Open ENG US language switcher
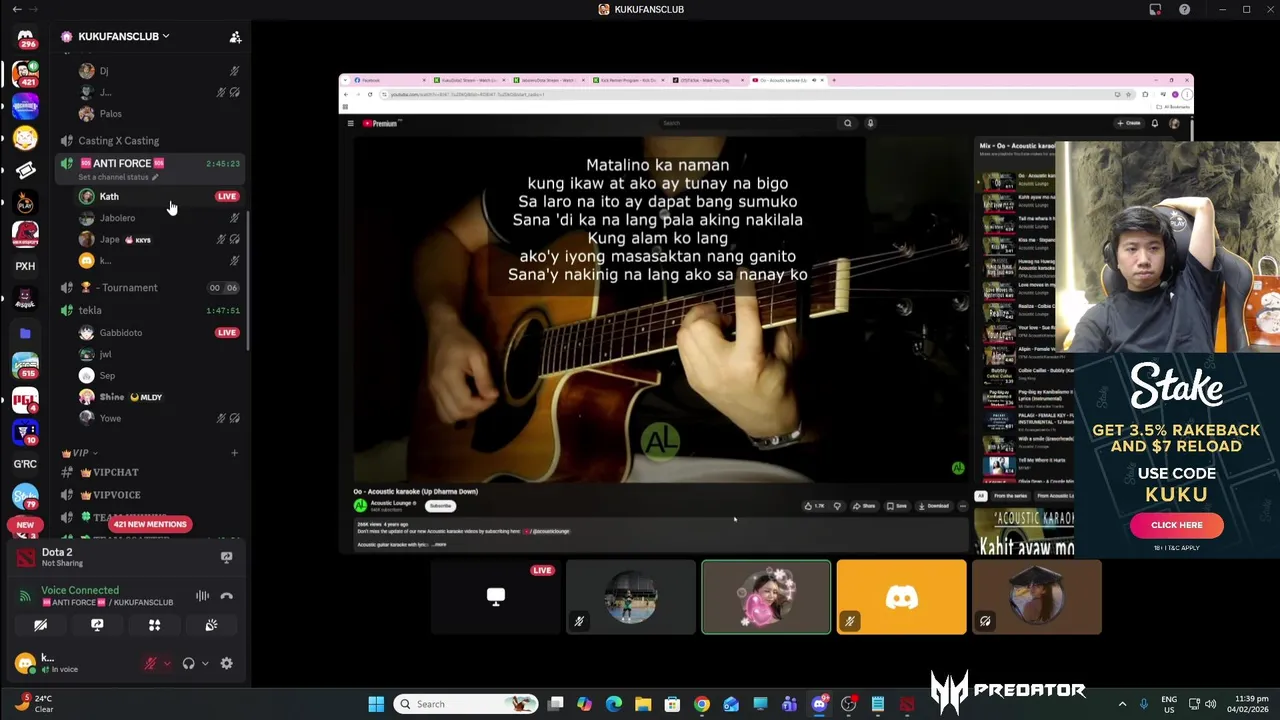 1169,704
